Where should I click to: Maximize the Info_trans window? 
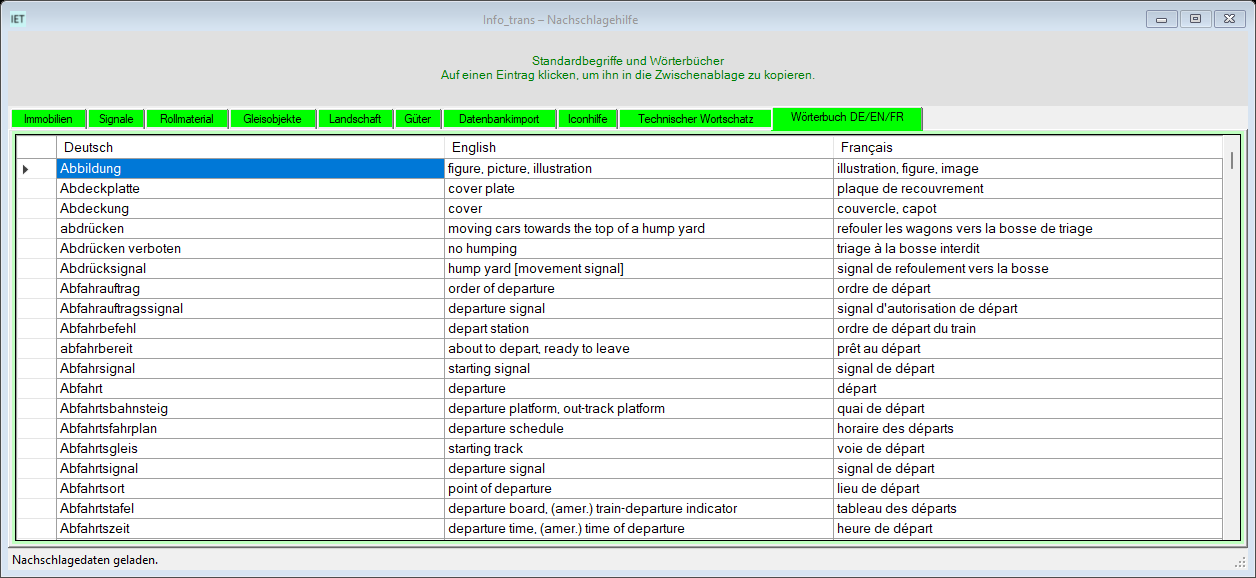point(1194,19)
